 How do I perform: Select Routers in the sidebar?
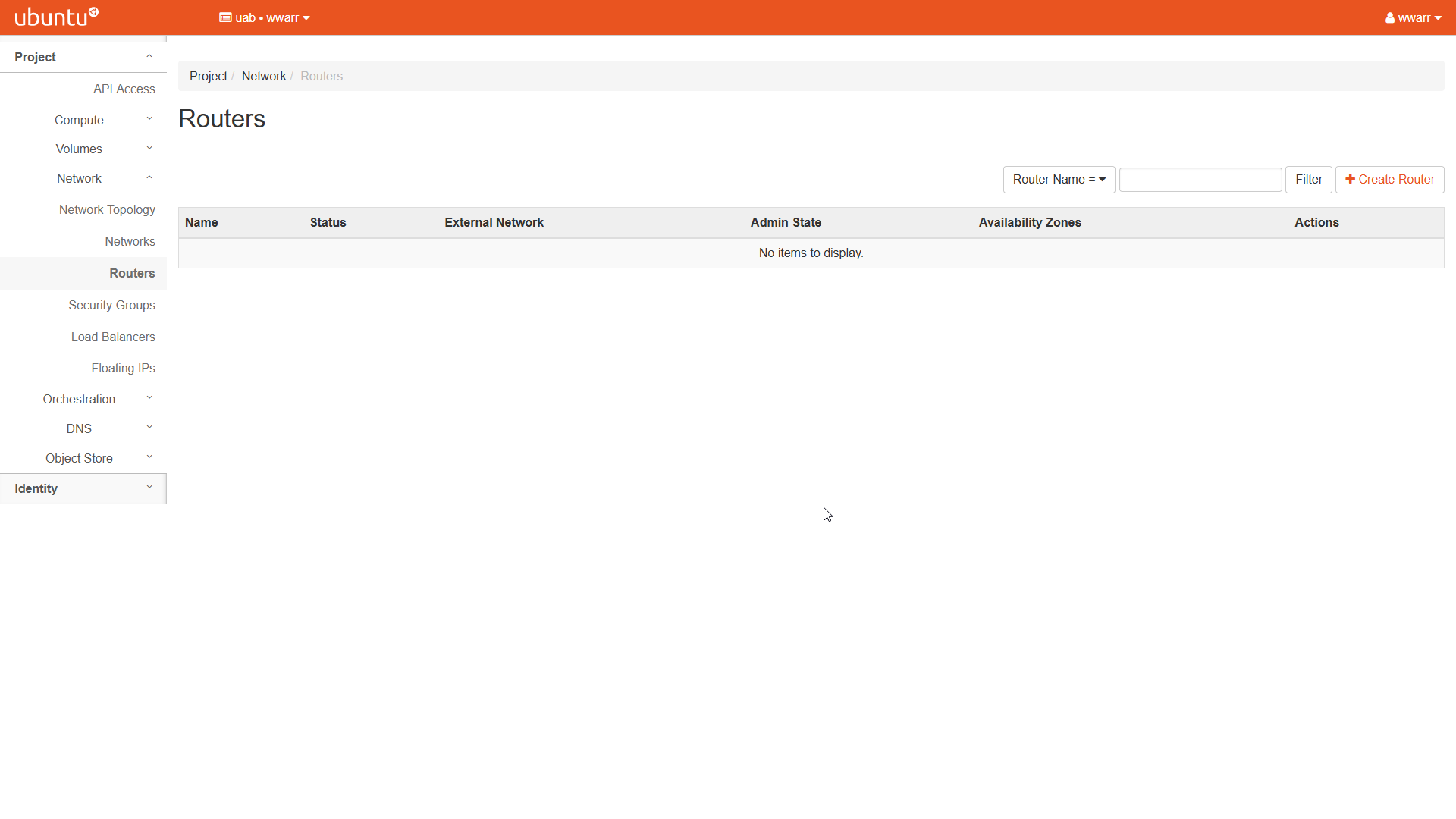[83, 273]
